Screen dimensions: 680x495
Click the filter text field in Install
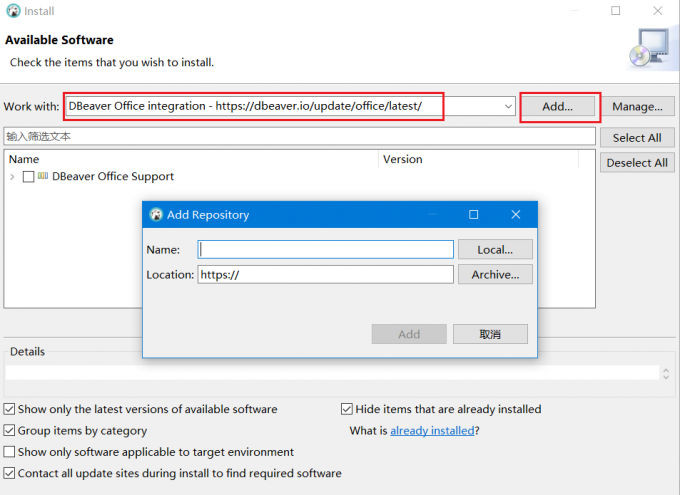299,136
